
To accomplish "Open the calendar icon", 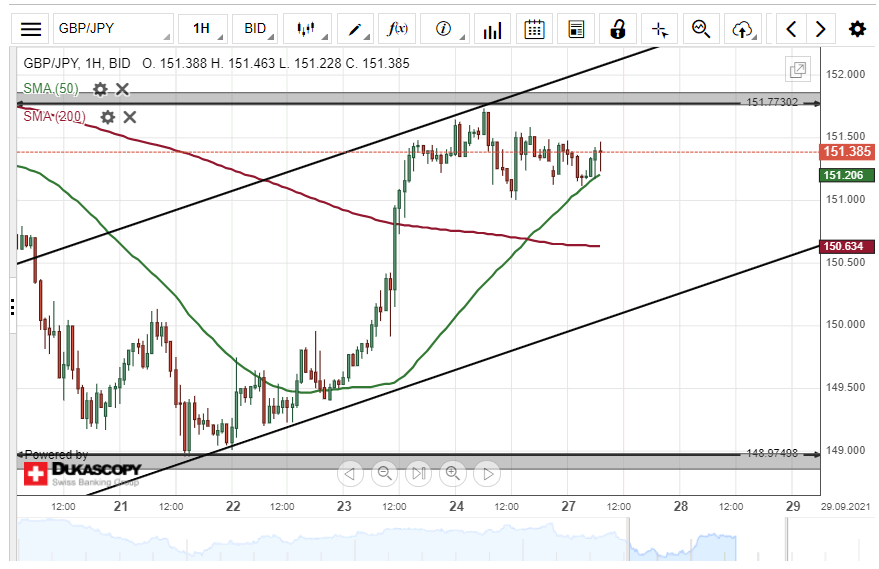I will [534, 29].
